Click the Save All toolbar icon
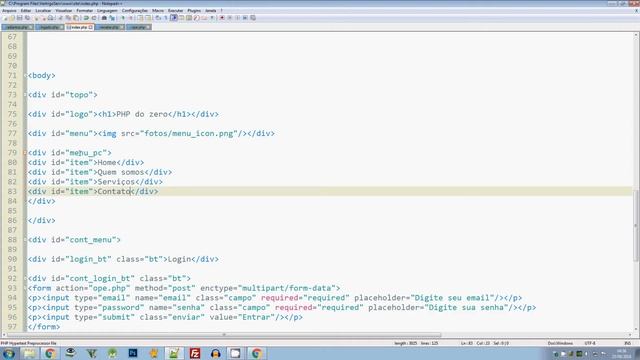The image size is (640, 360). click(x=27, y=18)
